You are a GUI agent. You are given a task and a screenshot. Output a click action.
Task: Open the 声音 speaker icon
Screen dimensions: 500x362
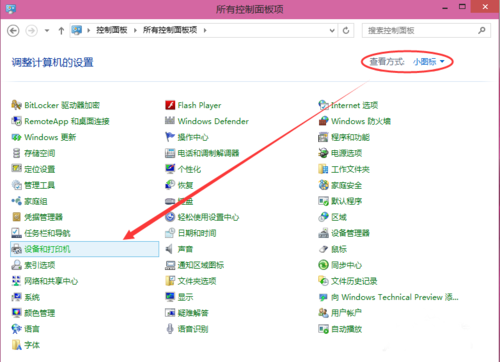pyautogui.click(x=170, y=249)
